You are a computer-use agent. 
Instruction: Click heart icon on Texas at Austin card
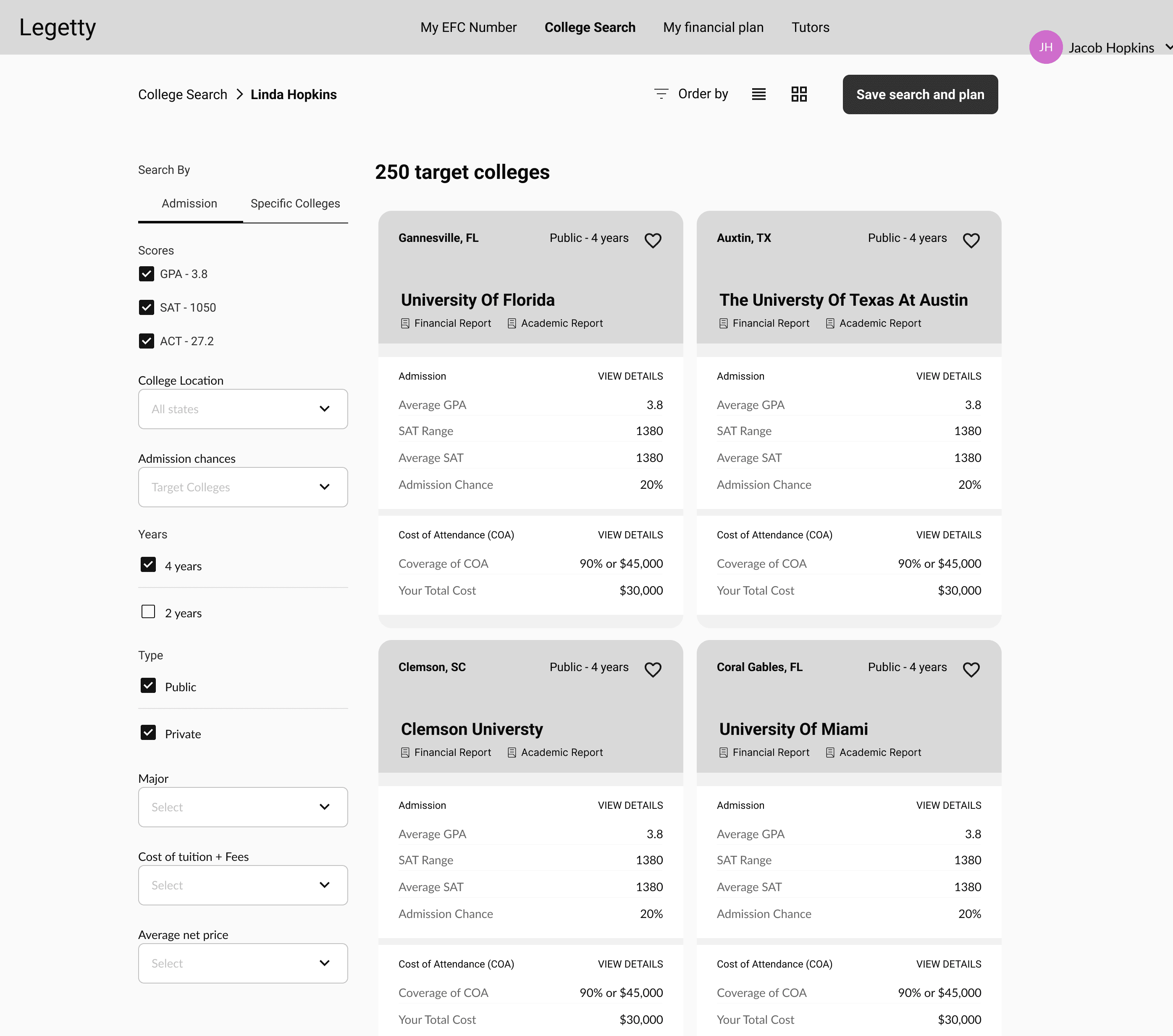(x=971, y=240)
